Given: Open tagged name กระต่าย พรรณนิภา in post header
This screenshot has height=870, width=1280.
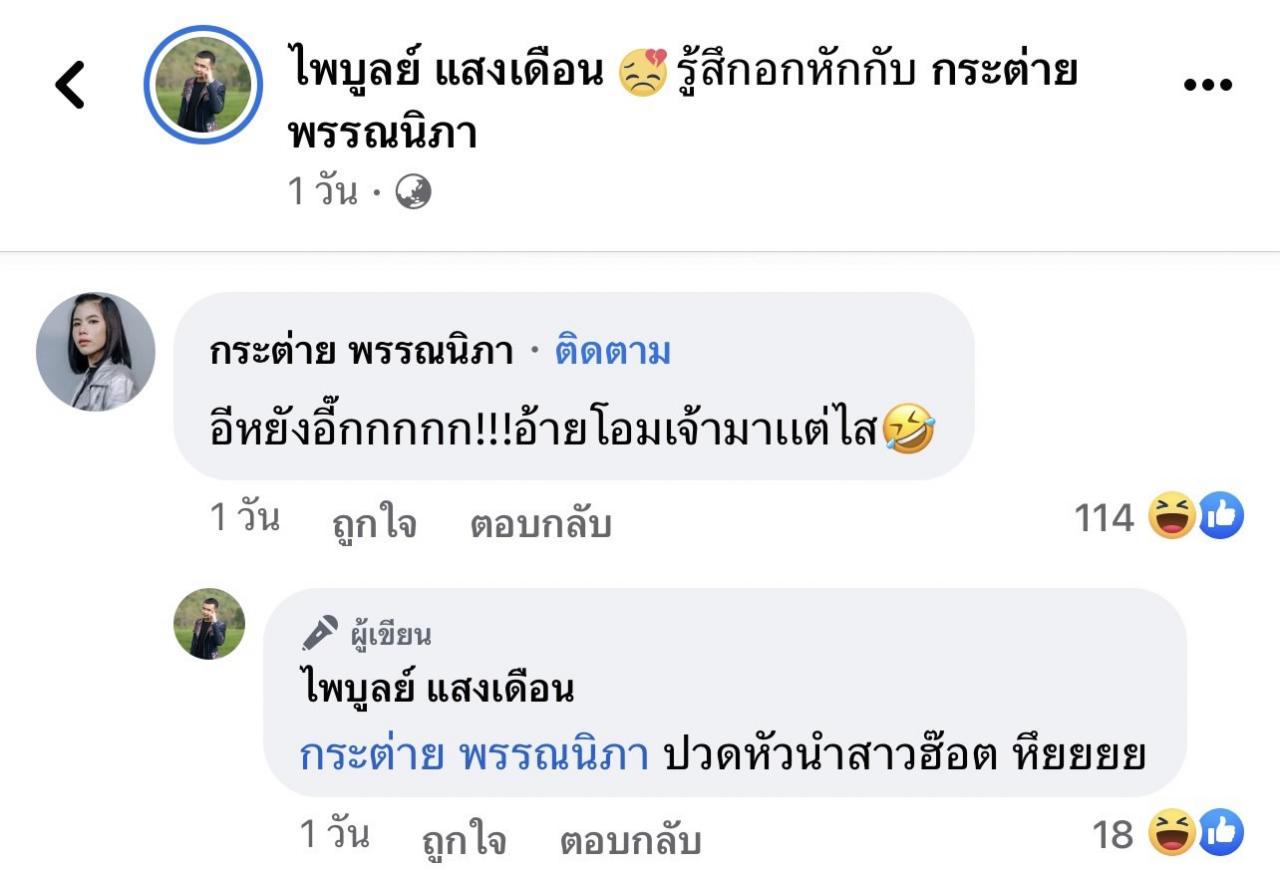Looking at the screenshot, I should [x=1003, y=72].
